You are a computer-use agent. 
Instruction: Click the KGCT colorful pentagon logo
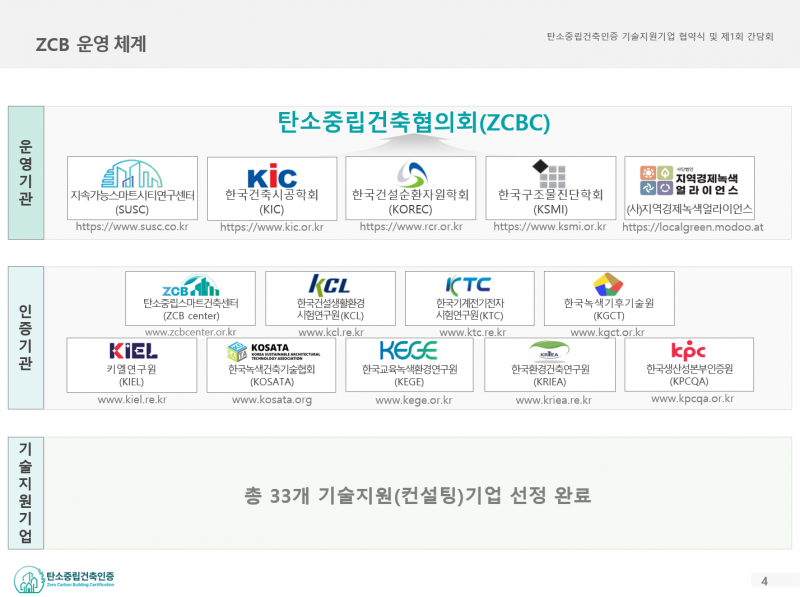[x=608, y=284]
